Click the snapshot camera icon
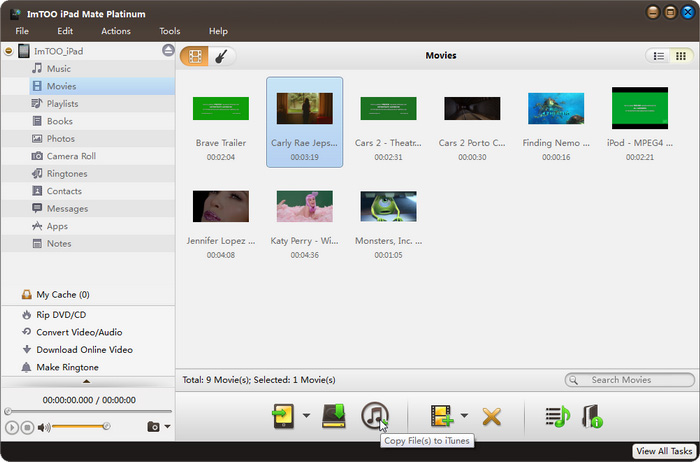 click(153, 427)
